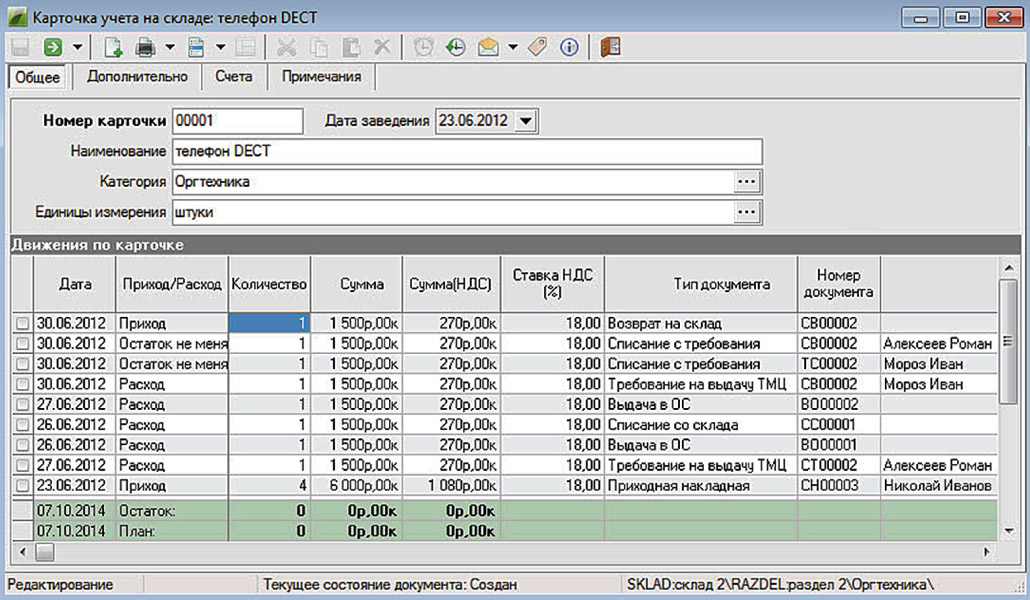The width and height of the screenshot is (1030, 600).
Task: Open the blue information icon
Action: click(570, 47)
